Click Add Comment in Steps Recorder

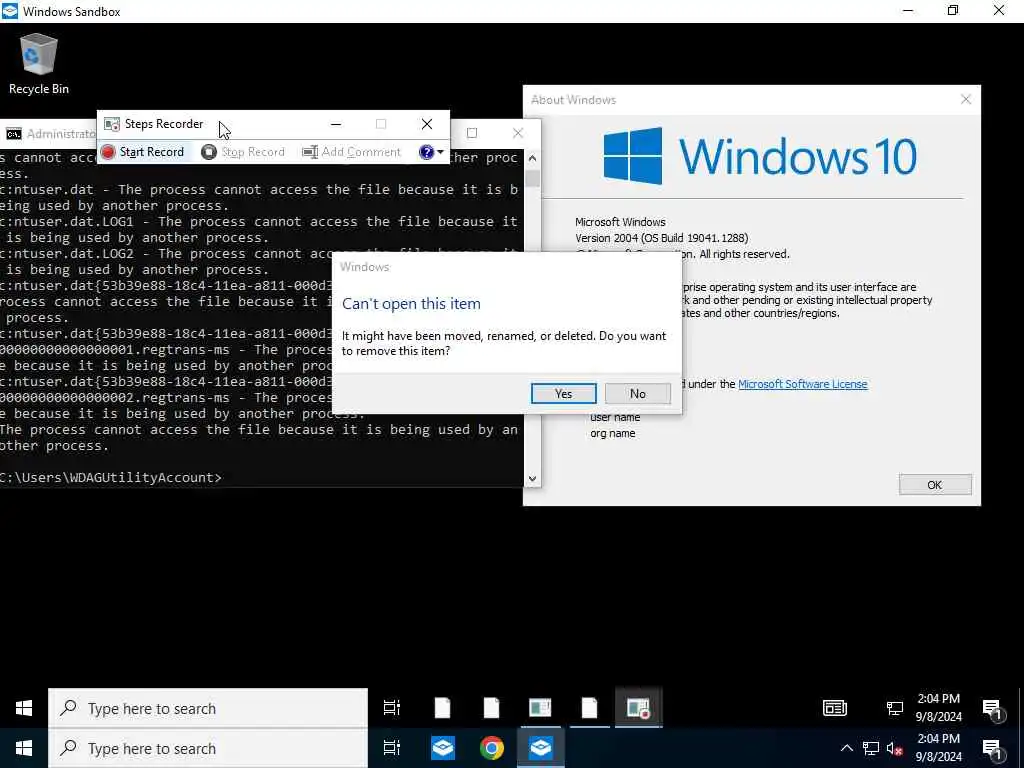(351, 152)
